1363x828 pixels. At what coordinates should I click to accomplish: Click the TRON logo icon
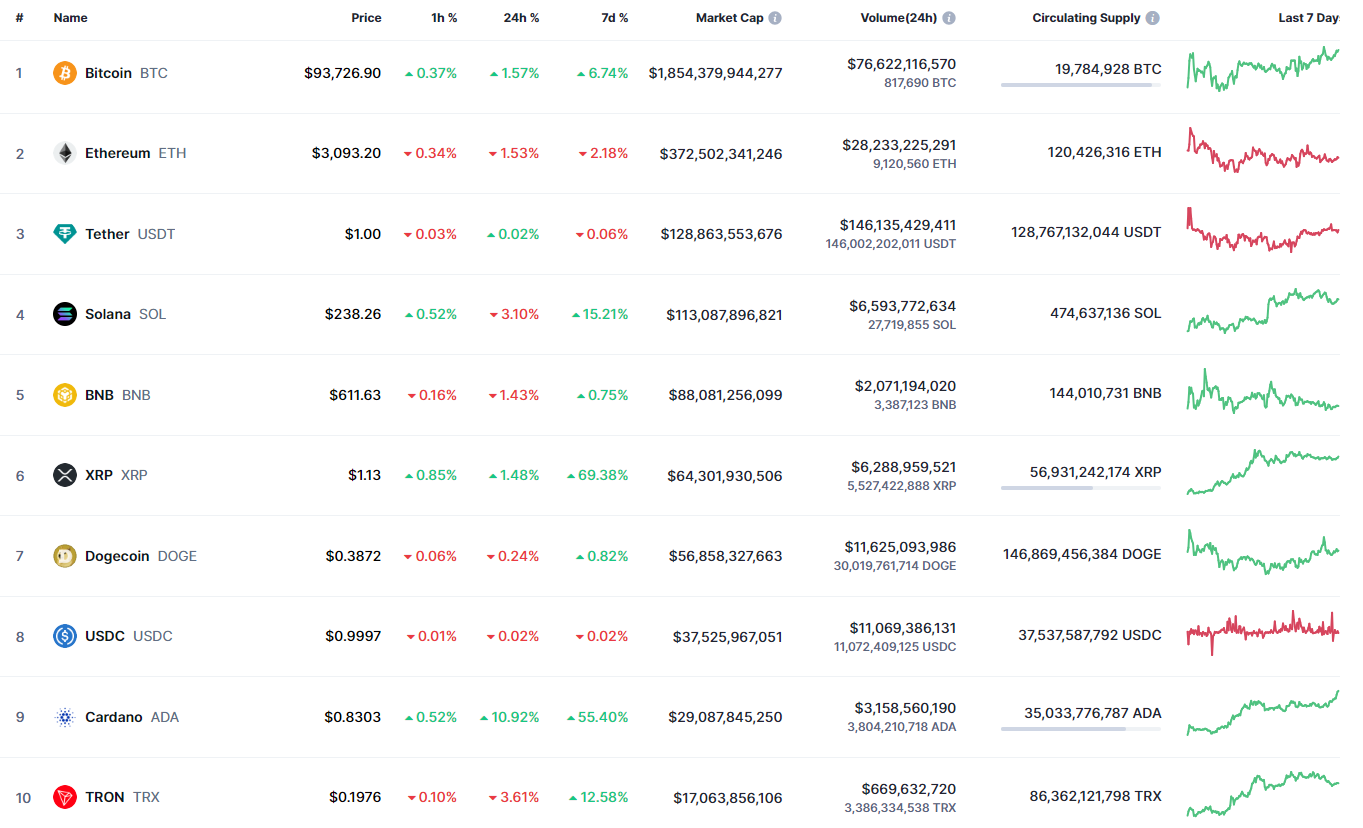coord(65,797)
